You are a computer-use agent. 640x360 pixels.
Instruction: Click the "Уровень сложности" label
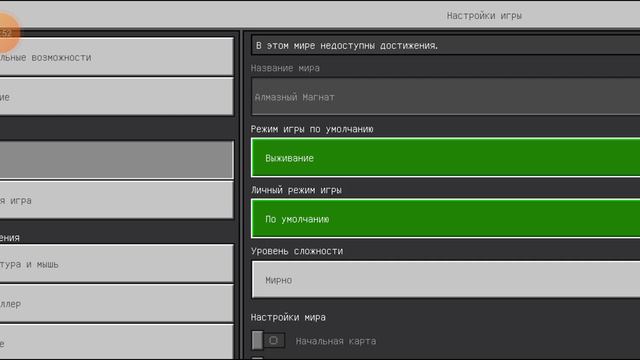[x=297, y=251]
